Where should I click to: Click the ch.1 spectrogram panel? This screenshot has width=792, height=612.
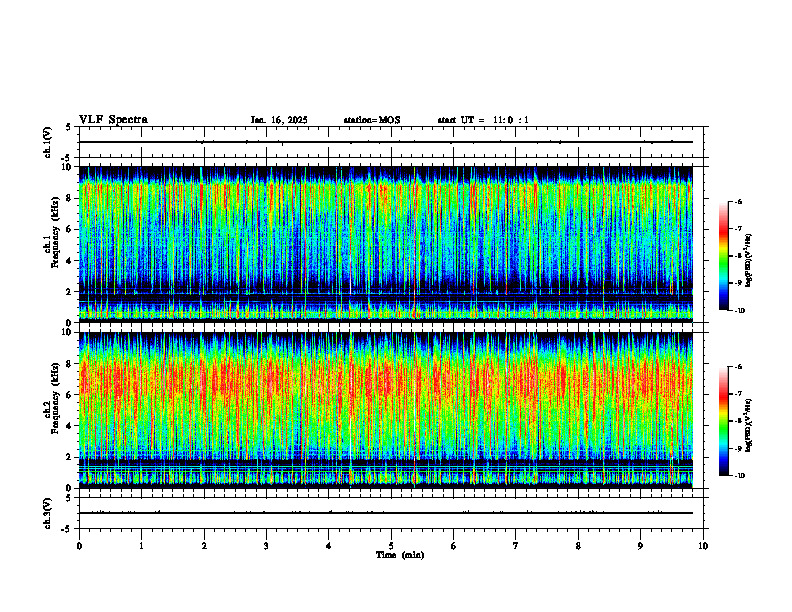pos(386,244)
